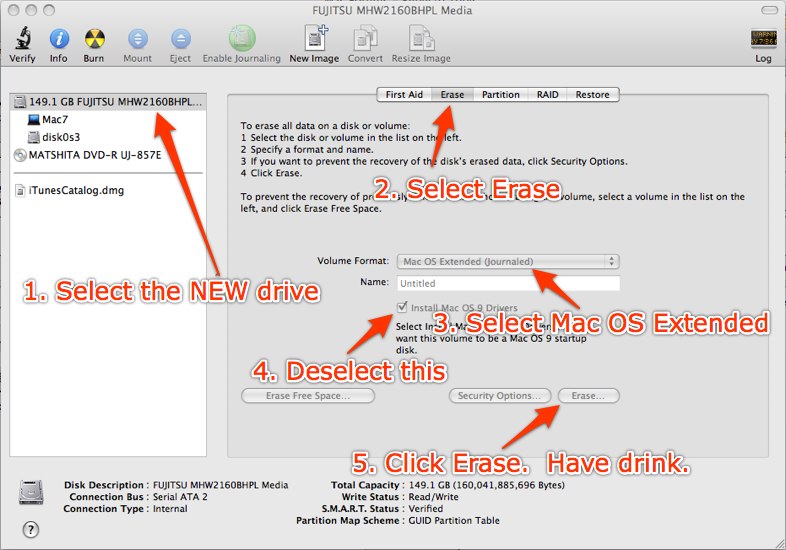
Task: Open the Info toolbar icon
Action: [x=59, y=39]
